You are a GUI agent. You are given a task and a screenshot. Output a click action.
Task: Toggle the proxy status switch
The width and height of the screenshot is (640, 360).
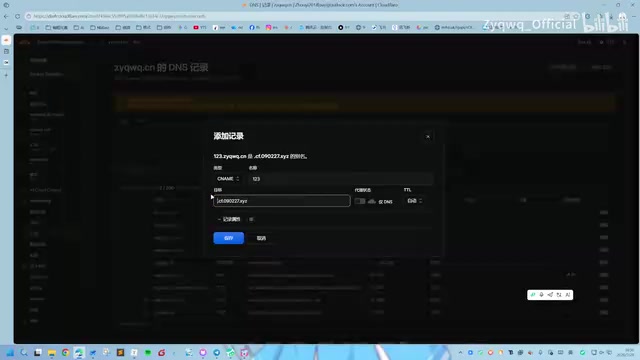point(360,201)
